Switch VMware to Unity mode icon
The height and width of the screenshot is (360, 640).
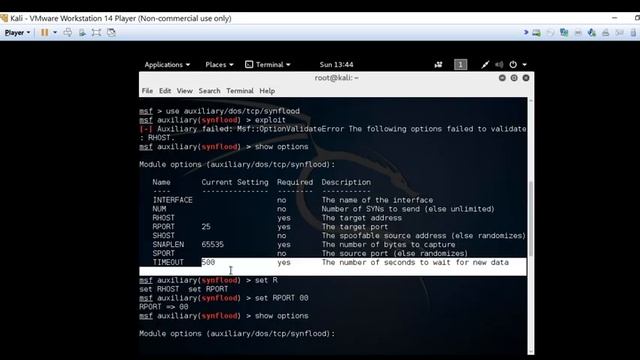(111, 33)
